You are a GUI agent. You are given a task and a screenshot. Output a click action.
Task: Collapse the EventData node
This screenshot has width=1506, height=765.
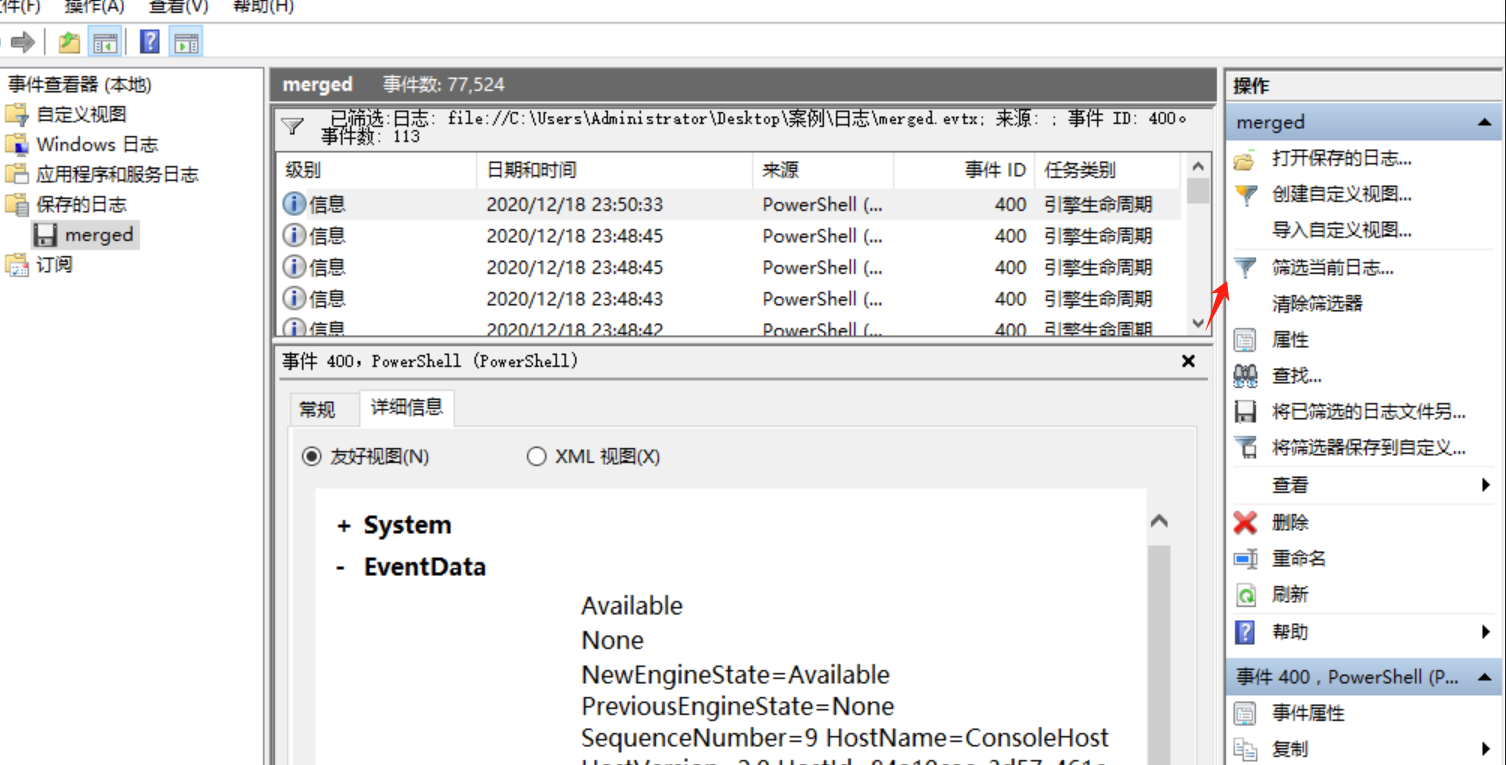point(341,567)
